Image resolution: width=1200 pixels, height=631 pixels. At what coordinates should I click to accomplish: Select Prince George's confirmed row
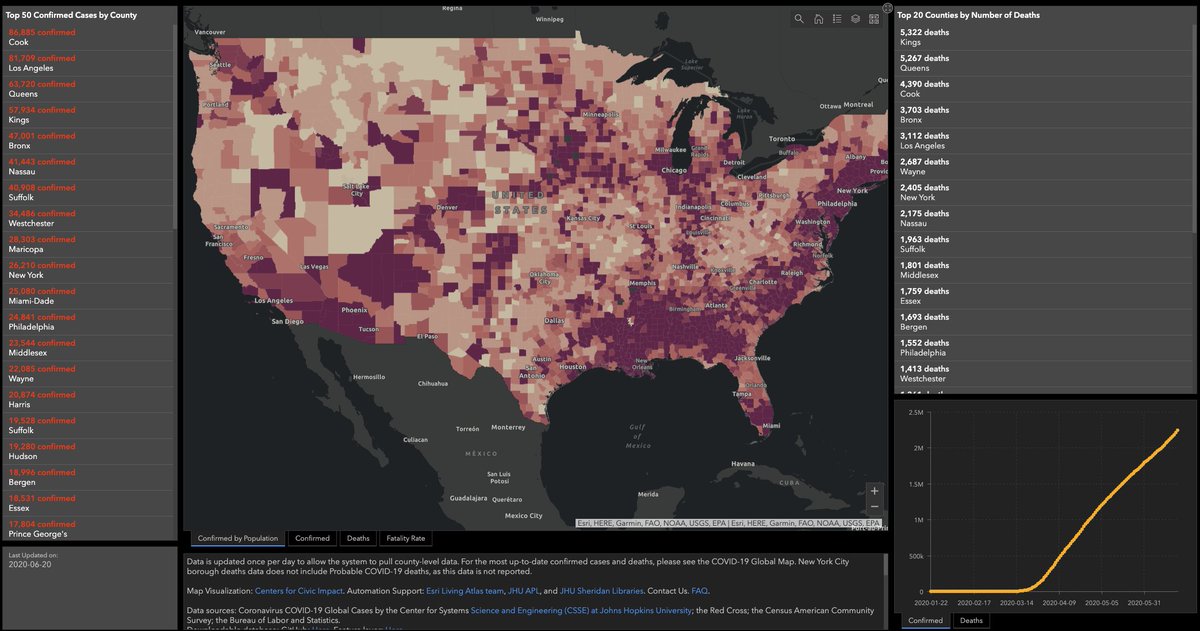coord(89,529)
